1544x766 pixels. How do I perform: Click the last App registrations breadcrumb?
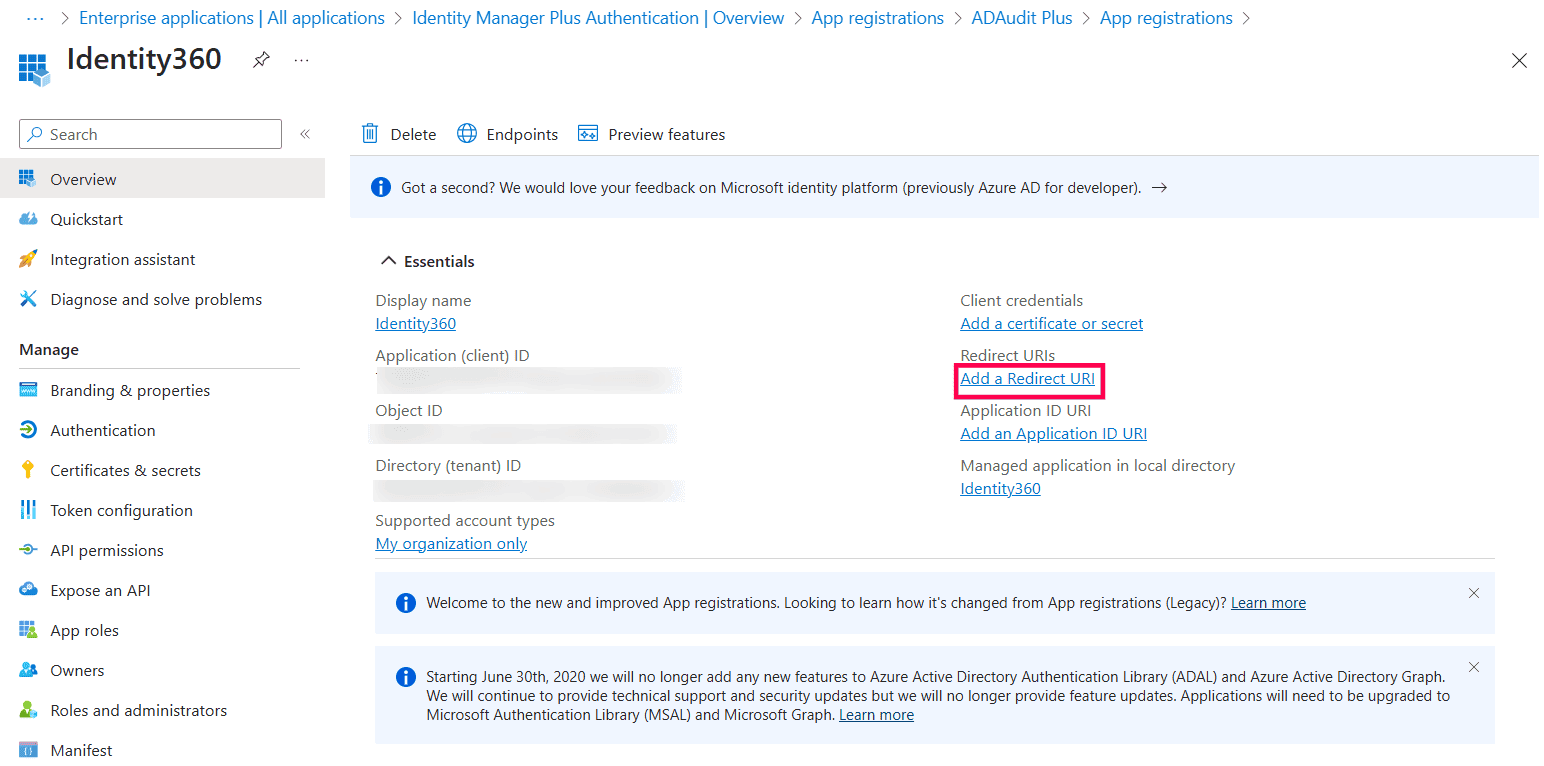pyautogui.click(x=1166, y=18)
